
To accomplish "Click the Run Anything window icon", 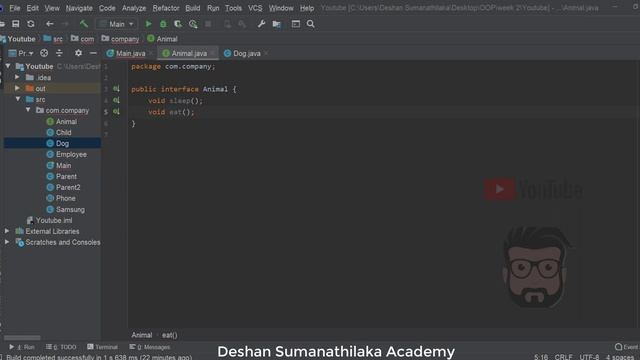I will point(296,24).
